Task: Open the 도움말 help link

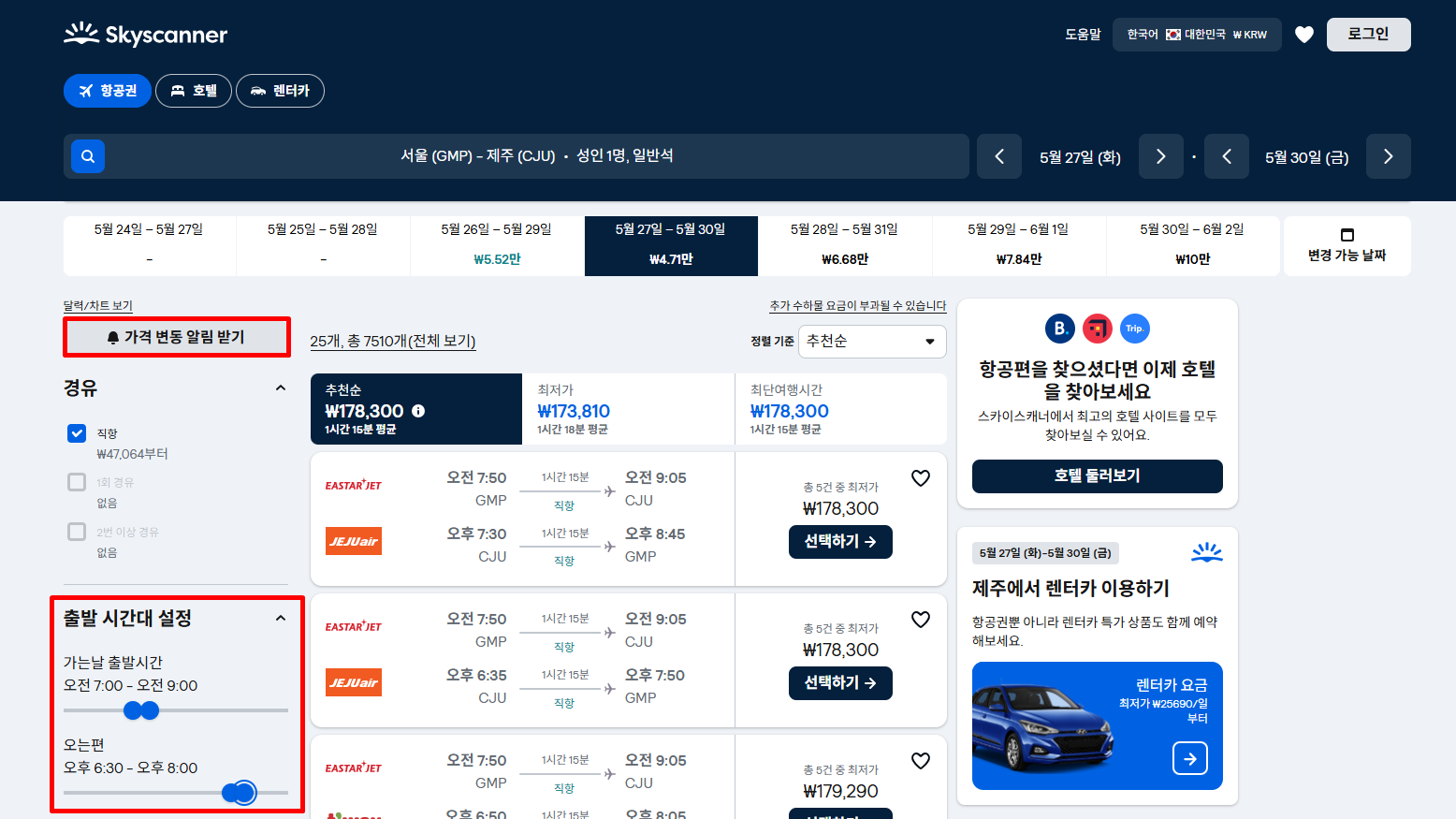Action: 1083,35
